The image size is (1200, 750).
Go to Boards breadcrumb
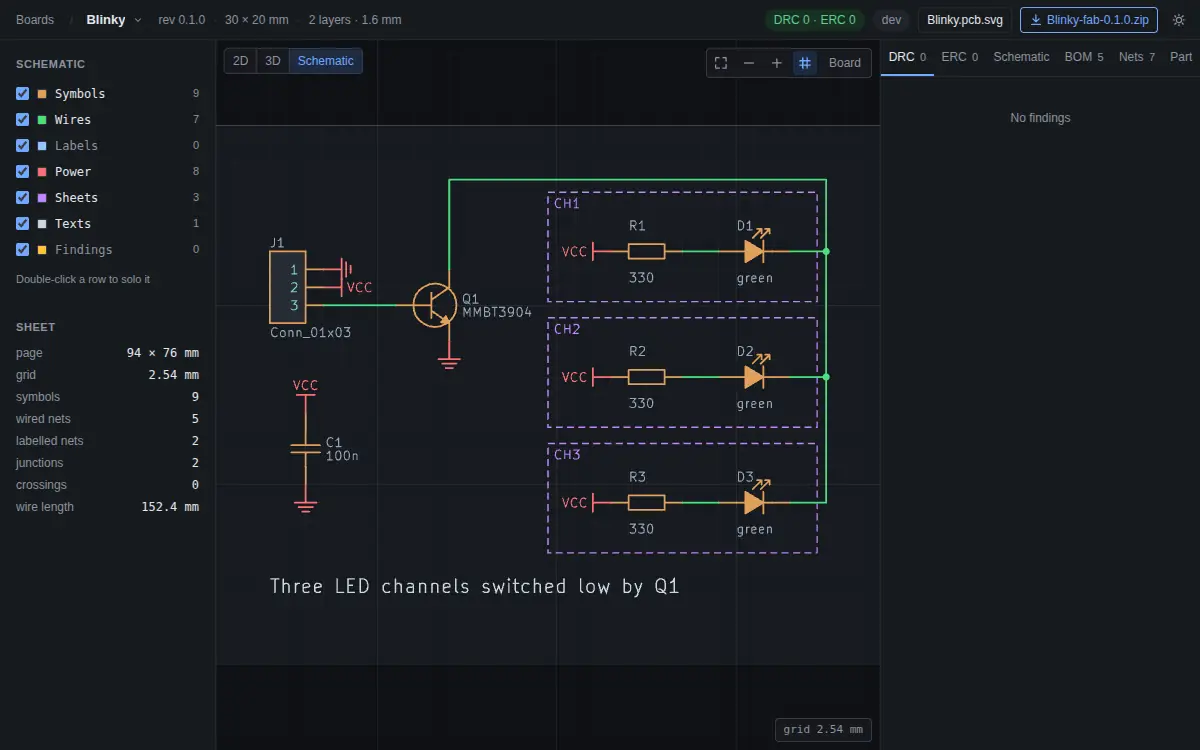(x=35, y=20)
